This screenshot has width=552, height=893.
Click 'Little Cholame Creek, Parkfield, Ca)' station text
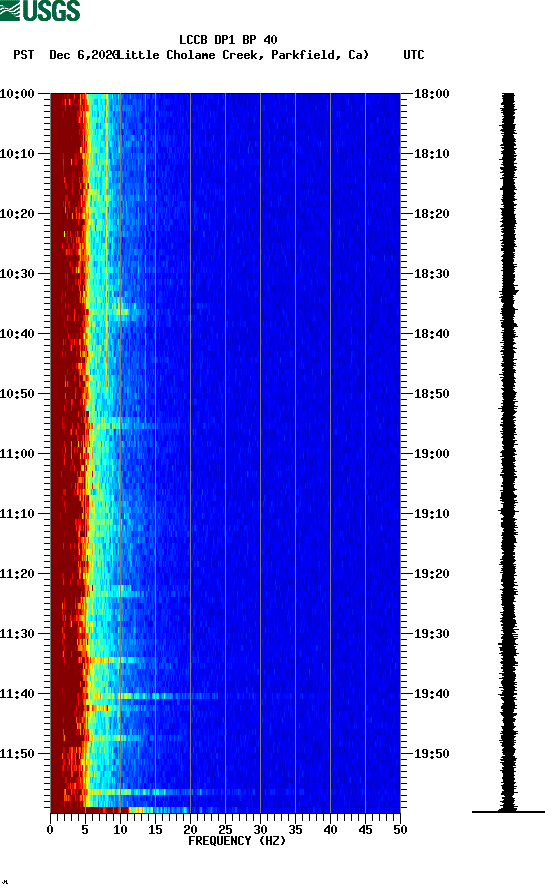tap(243, 55)
